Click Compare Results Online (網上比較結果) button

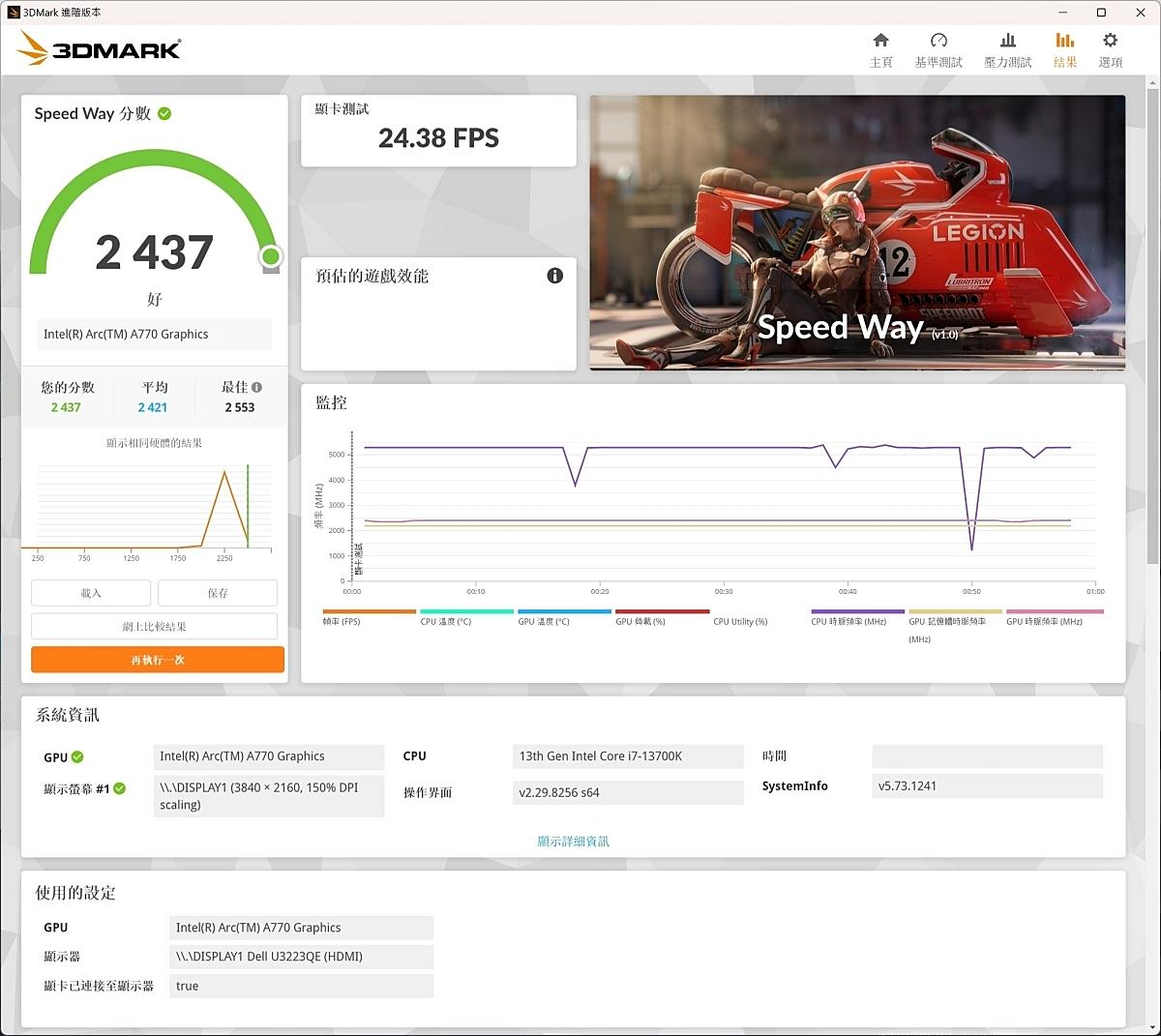tap(155, 627)
